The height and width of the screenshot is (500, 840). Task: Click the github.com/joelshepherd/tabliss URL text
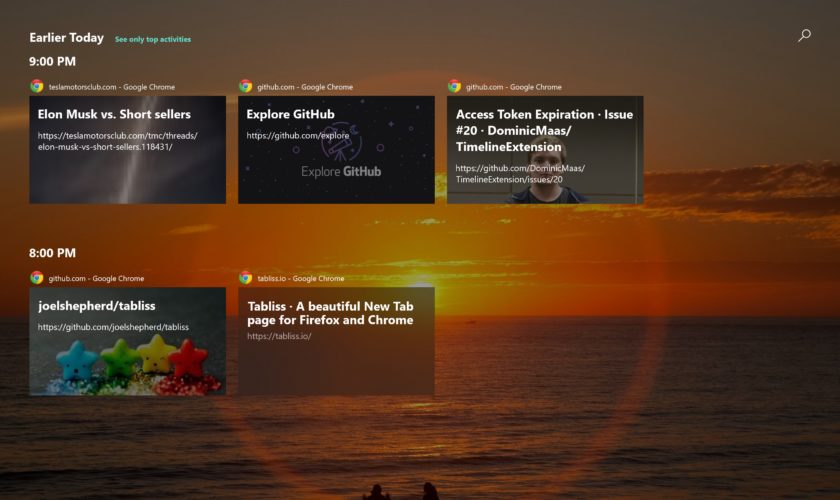pyautogui.click(x=113, y=327)
